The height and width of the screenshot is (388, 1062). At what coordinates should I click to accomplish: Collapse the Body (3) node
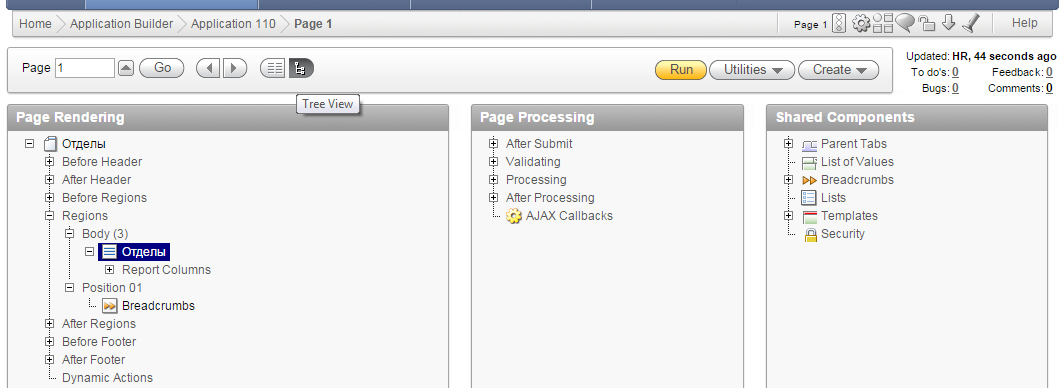69,234
